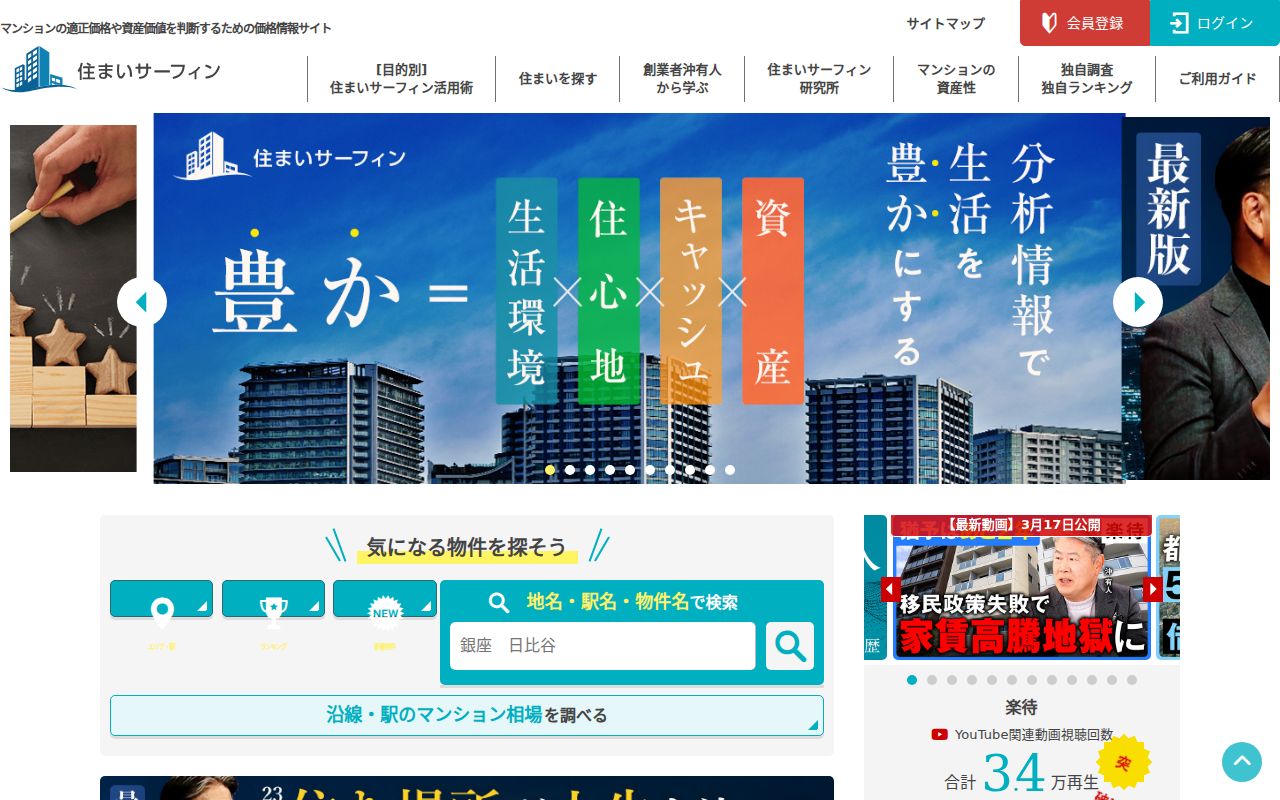Open the ご利用ガイド menu item
Viewport: 1280px width, 800px height.
(x=1217, y=79)
